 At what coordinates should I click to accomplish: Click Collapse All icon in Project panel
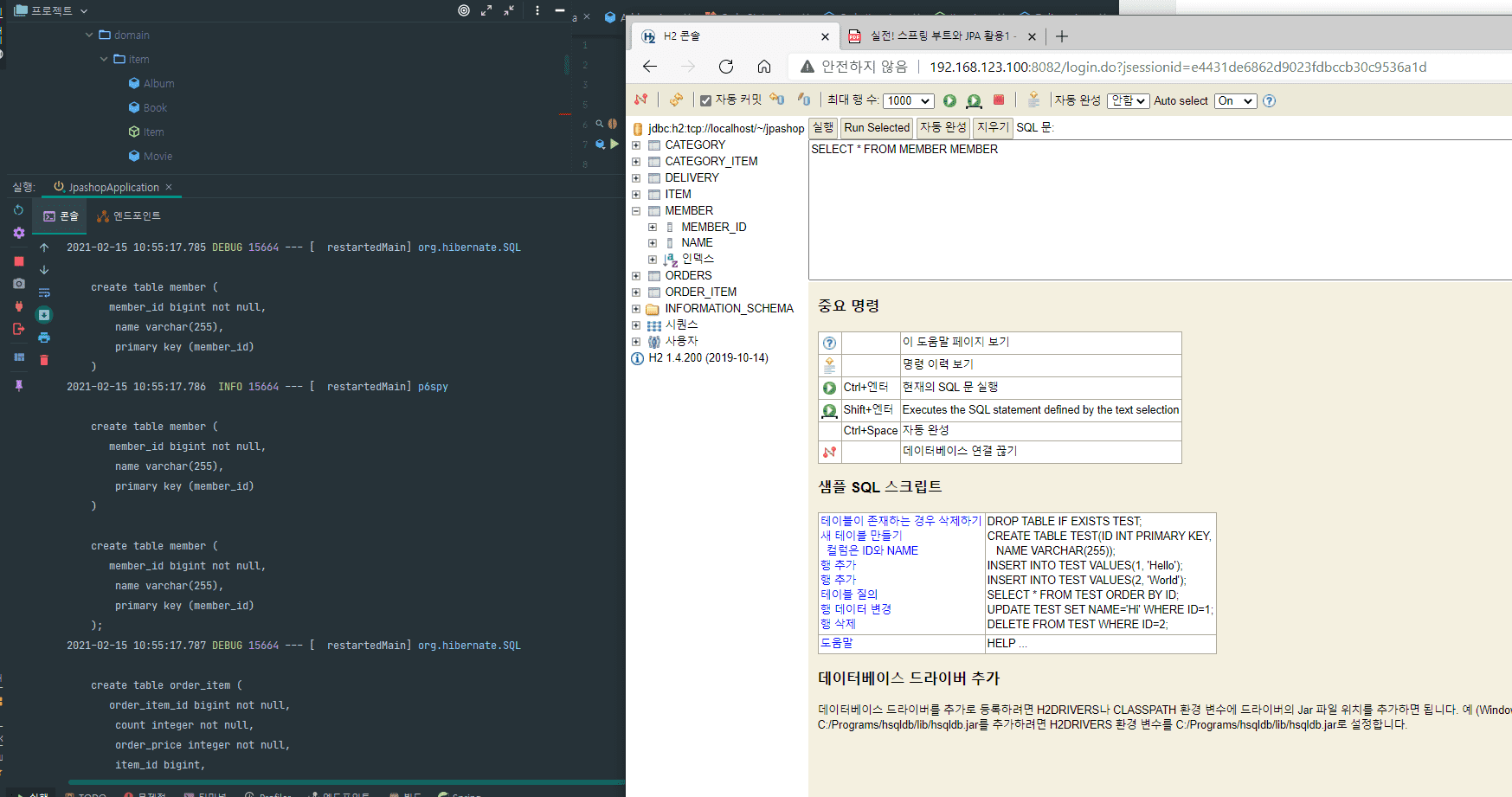(509, 10)
